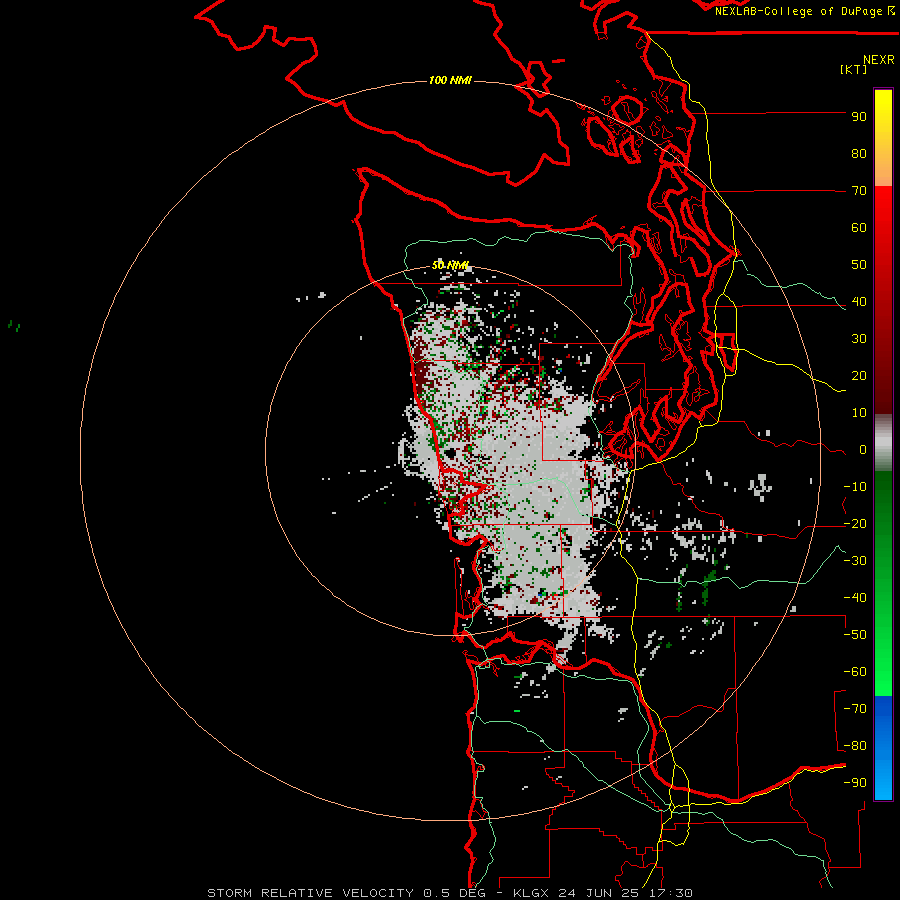Click the -90 scale value
Screen dimensions: 900x900
[855, 783]
